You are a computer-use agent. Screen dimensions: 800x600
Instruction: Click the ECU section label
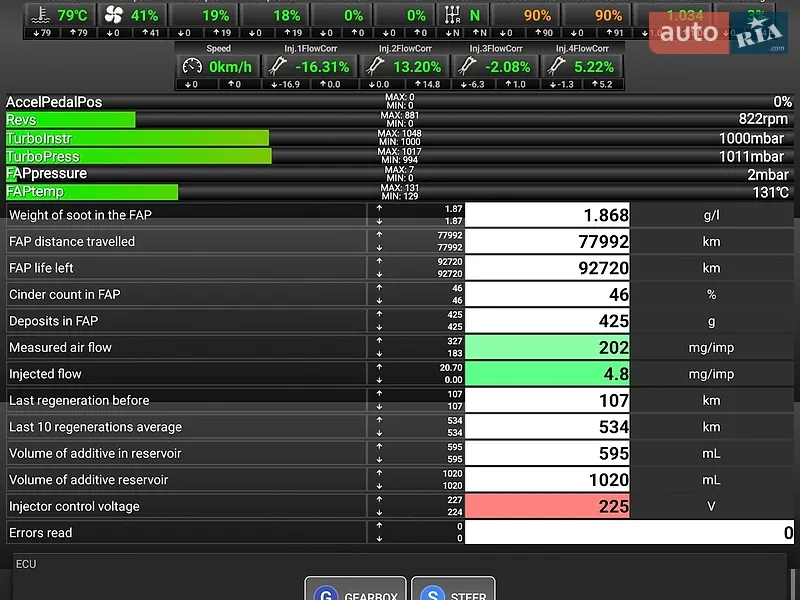(26, 564)
